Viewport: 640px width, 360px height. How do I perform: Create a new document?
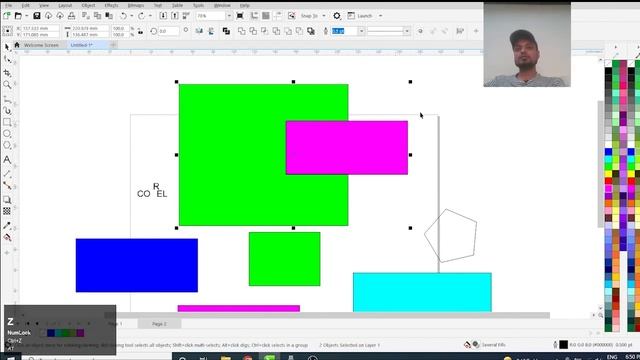coord(7,16)
